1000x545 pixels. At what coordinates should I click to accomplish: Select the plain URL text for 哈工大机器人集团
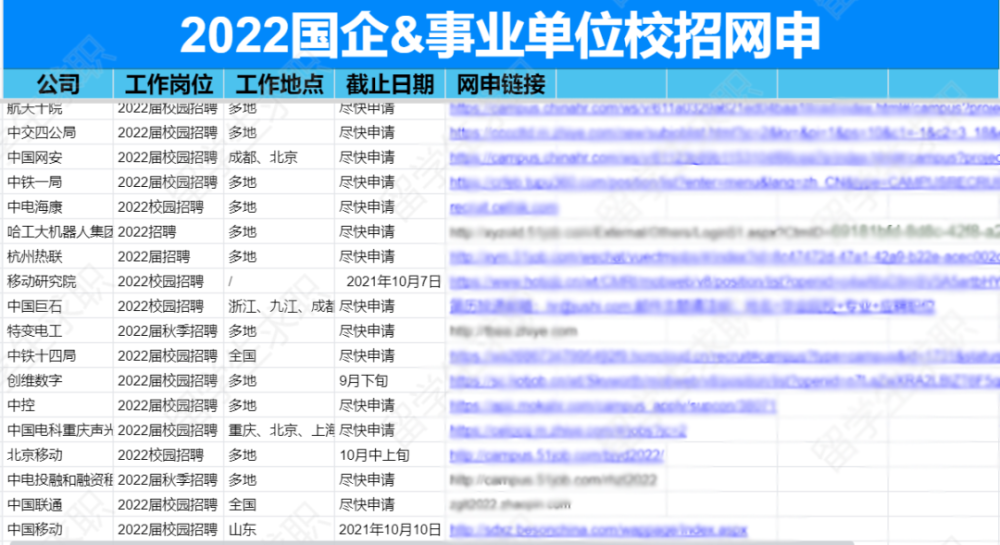(724, 232)
